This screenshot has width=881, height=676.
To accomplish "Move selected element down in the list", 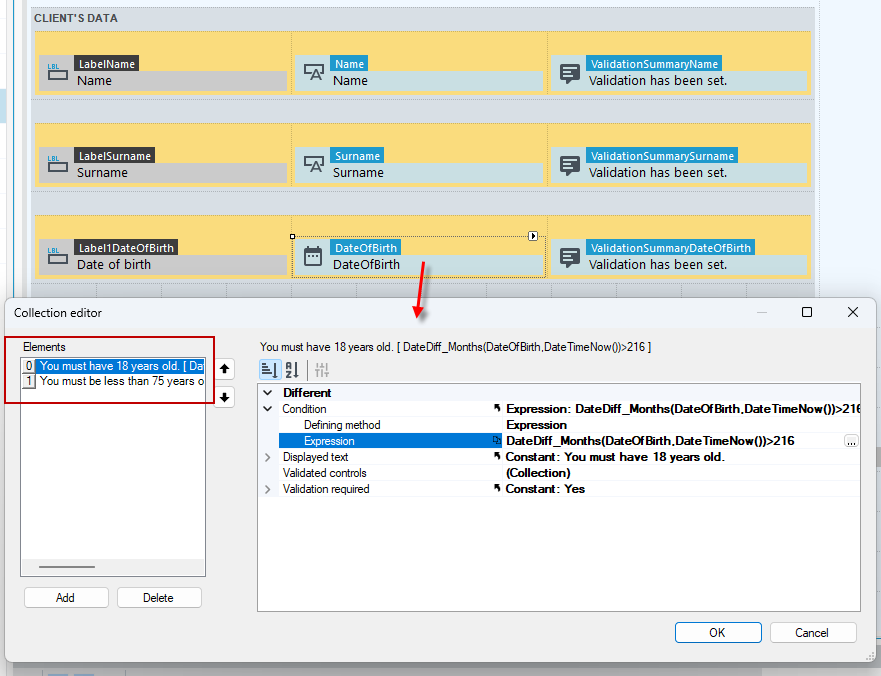I will (224, 397).
